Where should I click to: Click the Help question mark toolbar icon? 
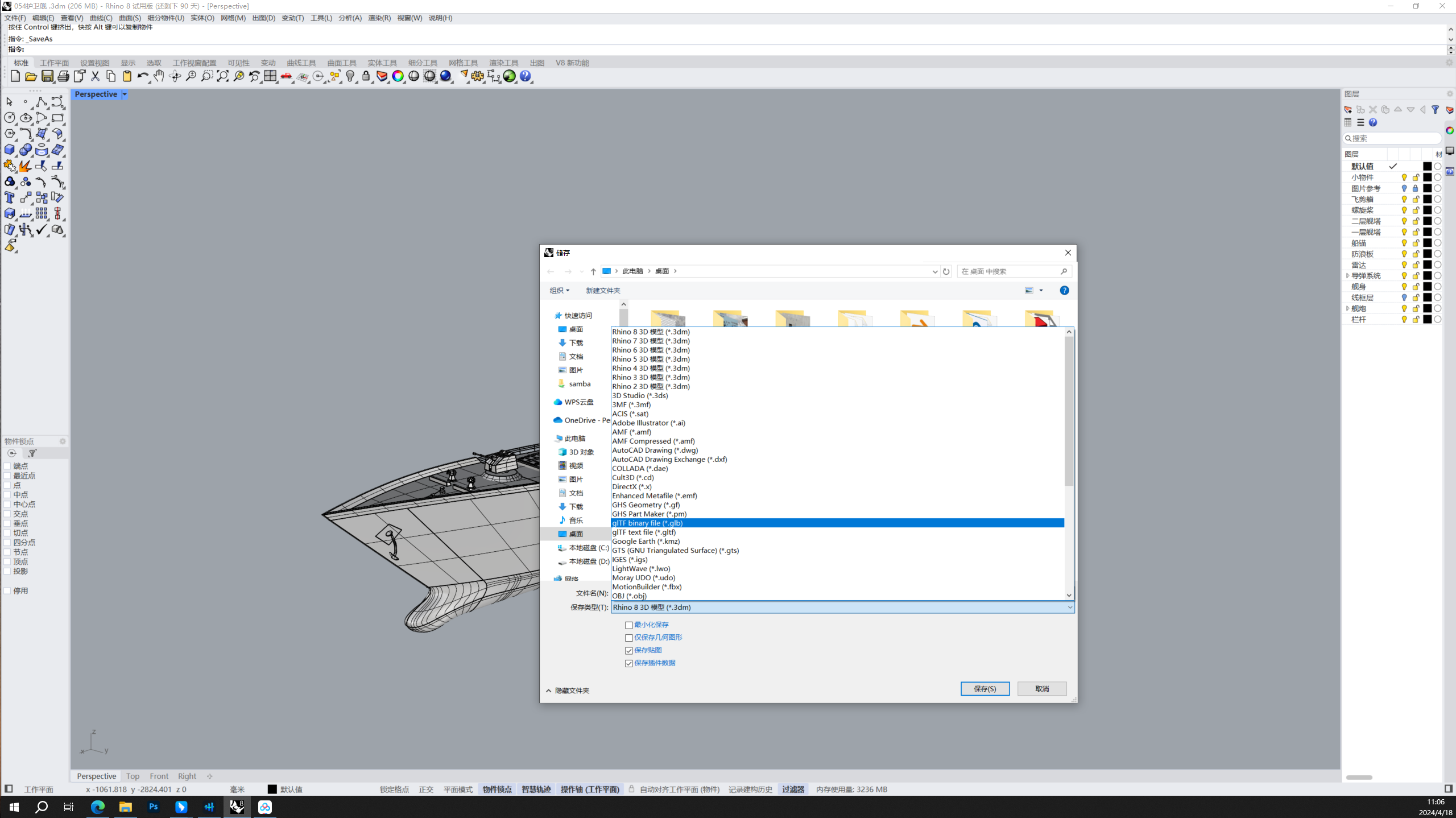[x=525, y=76]
